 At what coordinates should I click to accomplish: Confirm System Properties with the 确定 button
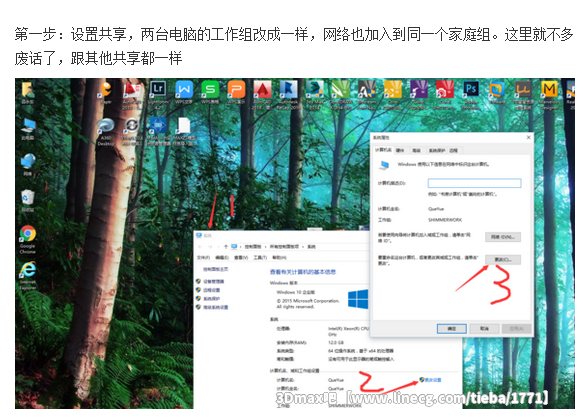(452, 328)
